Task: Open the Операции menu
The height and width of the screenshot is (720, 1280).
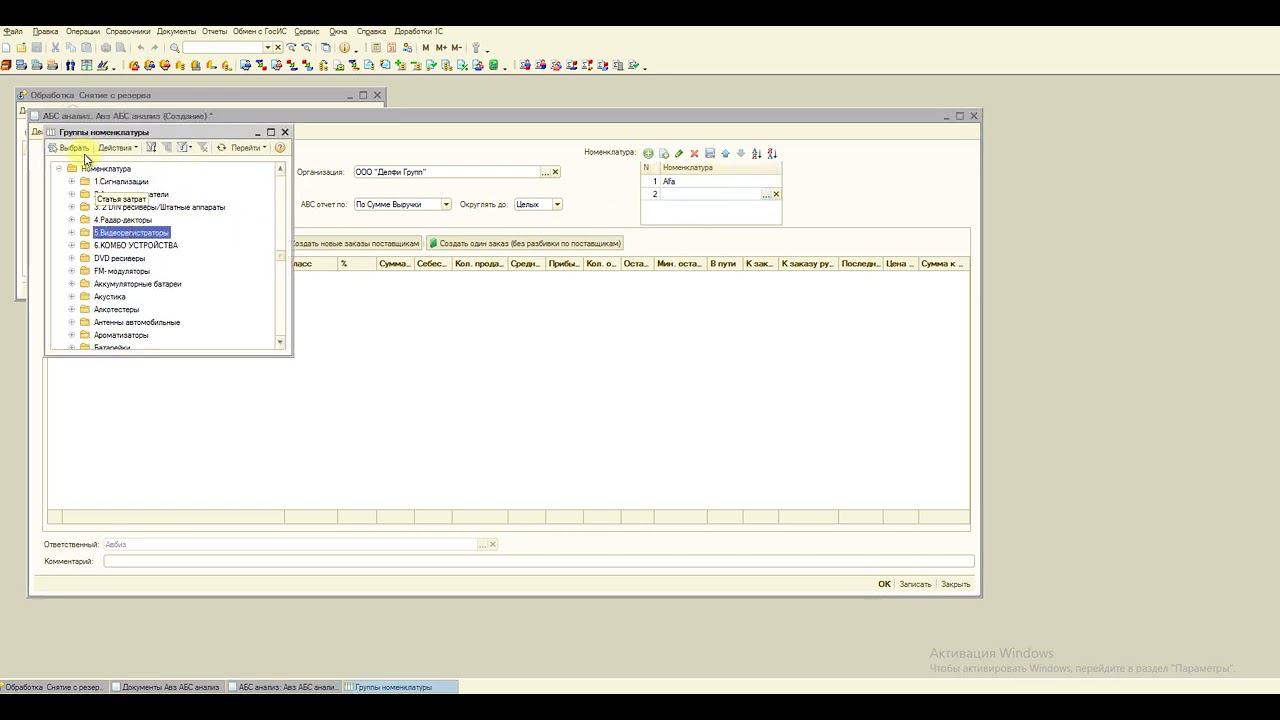Action: tap(83, 31)
